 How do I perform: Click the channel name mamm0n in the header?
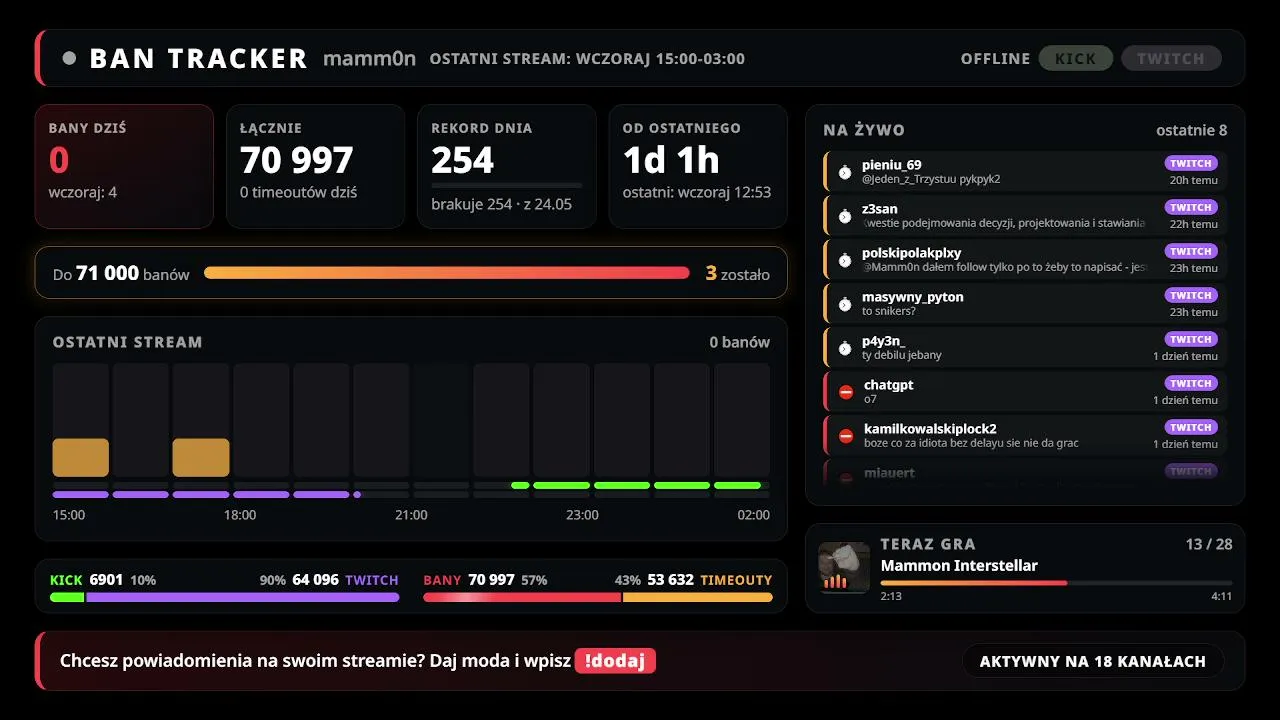pyautogui.click(x=369, y=58)
